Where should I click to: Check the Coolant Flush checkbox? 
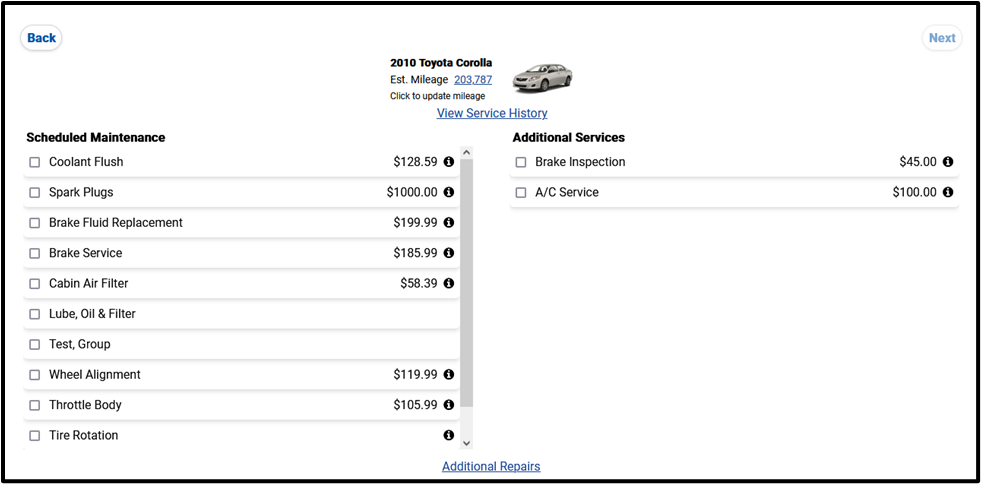pyautogui.click(x=35, y=162)
